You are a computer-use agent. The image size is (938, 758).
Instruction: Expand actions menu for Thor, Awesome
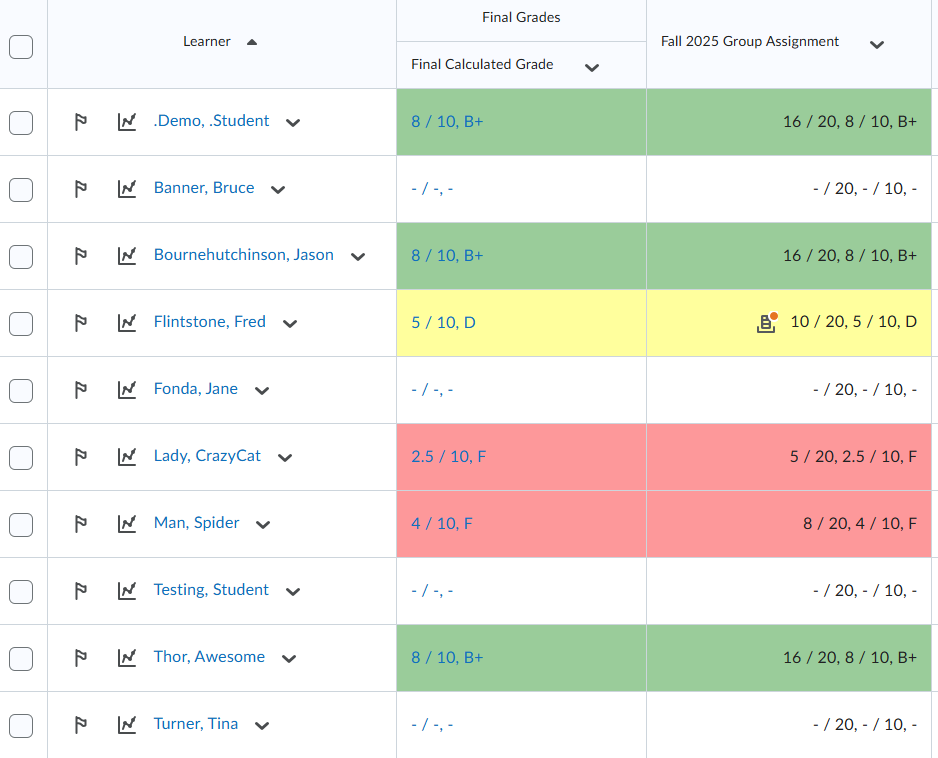pyautogui.click(x=289, y=659)
